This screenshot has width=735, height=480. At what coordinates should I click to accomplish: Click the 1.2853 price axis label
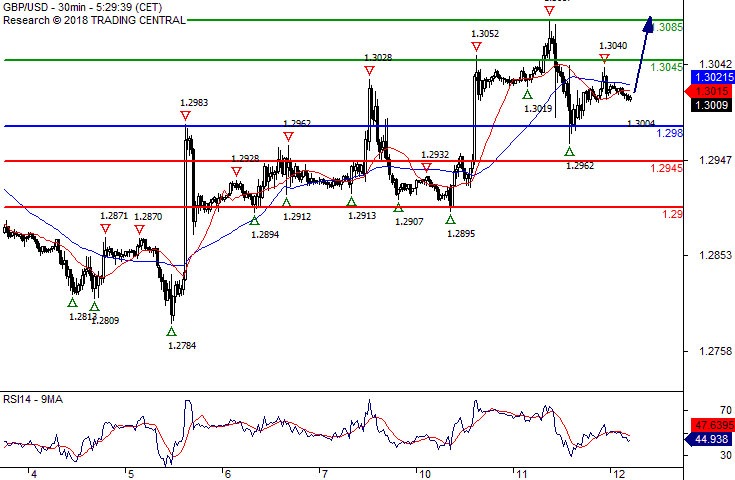point(715,255)
